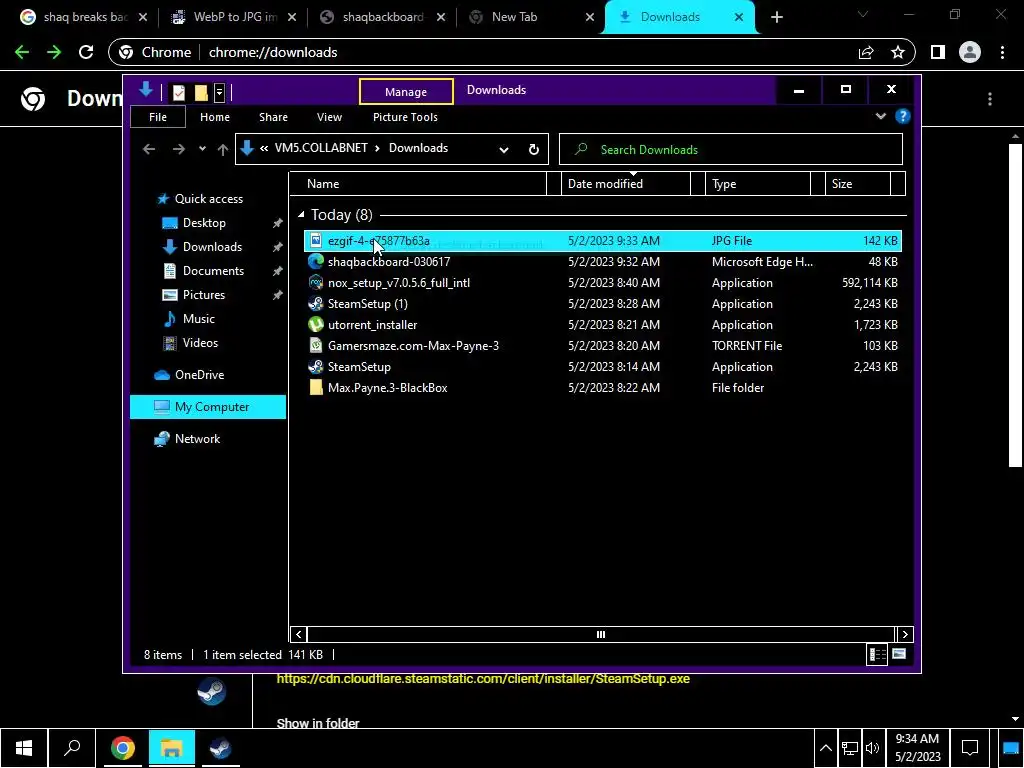
Task: Sort by Date modified column
Action: (x=625, y=184)
